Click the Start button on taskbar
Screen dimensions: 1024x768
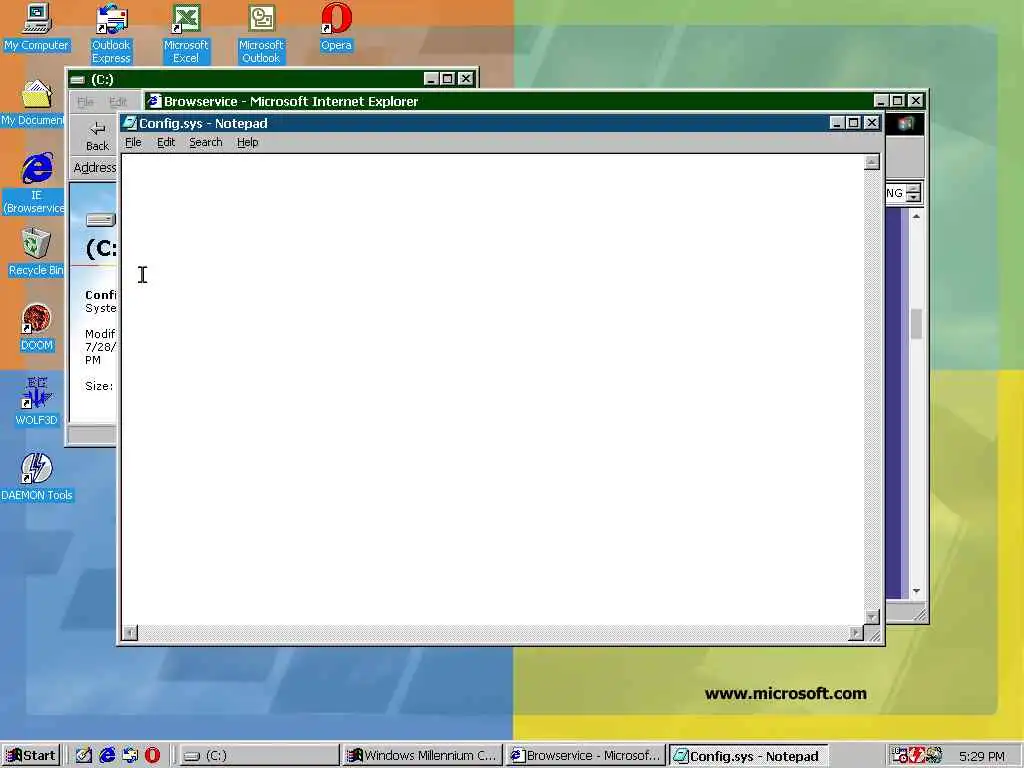pos(31,756)
